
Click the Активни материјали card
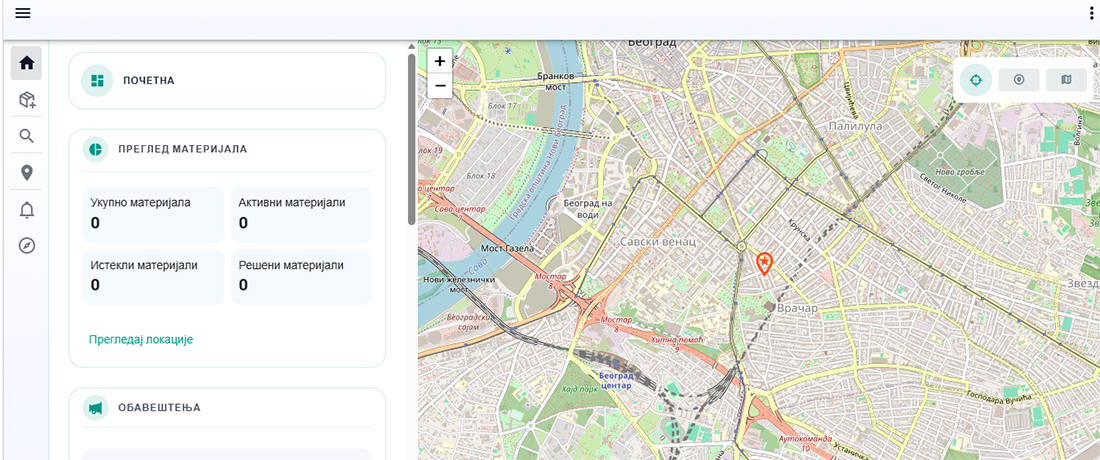(301, 215)
